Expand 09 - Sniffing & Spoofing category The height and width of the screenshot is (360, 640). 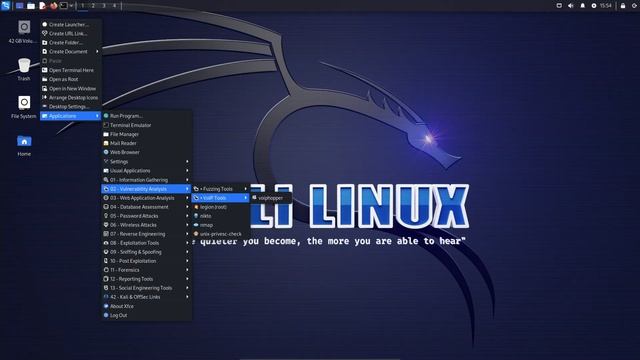coord(147,252)
